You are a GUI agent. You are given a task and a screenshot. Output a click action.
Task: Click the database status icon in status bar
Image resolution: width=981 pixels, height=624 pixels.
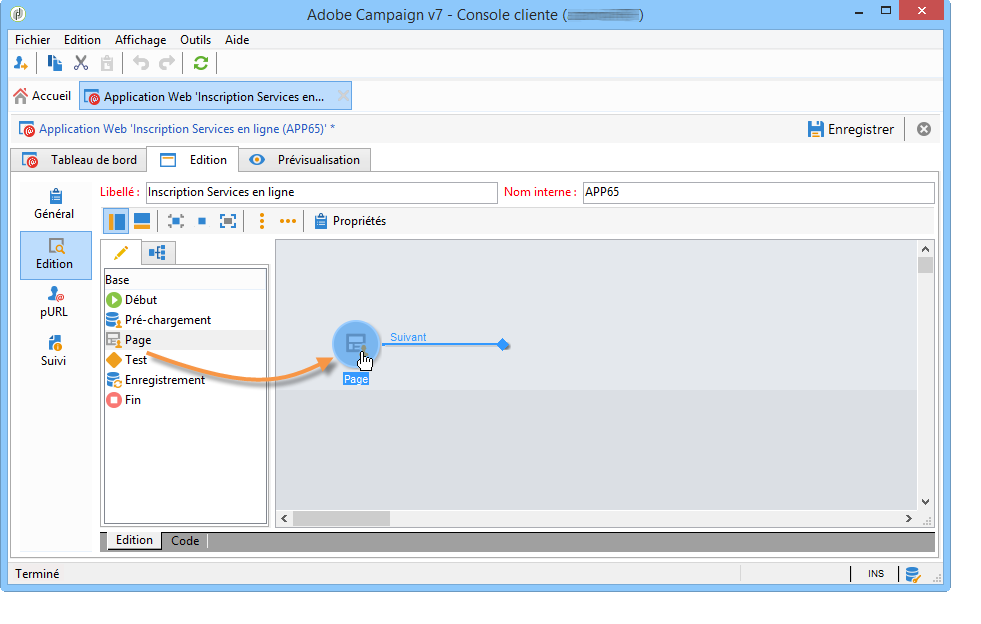(913, 574)
